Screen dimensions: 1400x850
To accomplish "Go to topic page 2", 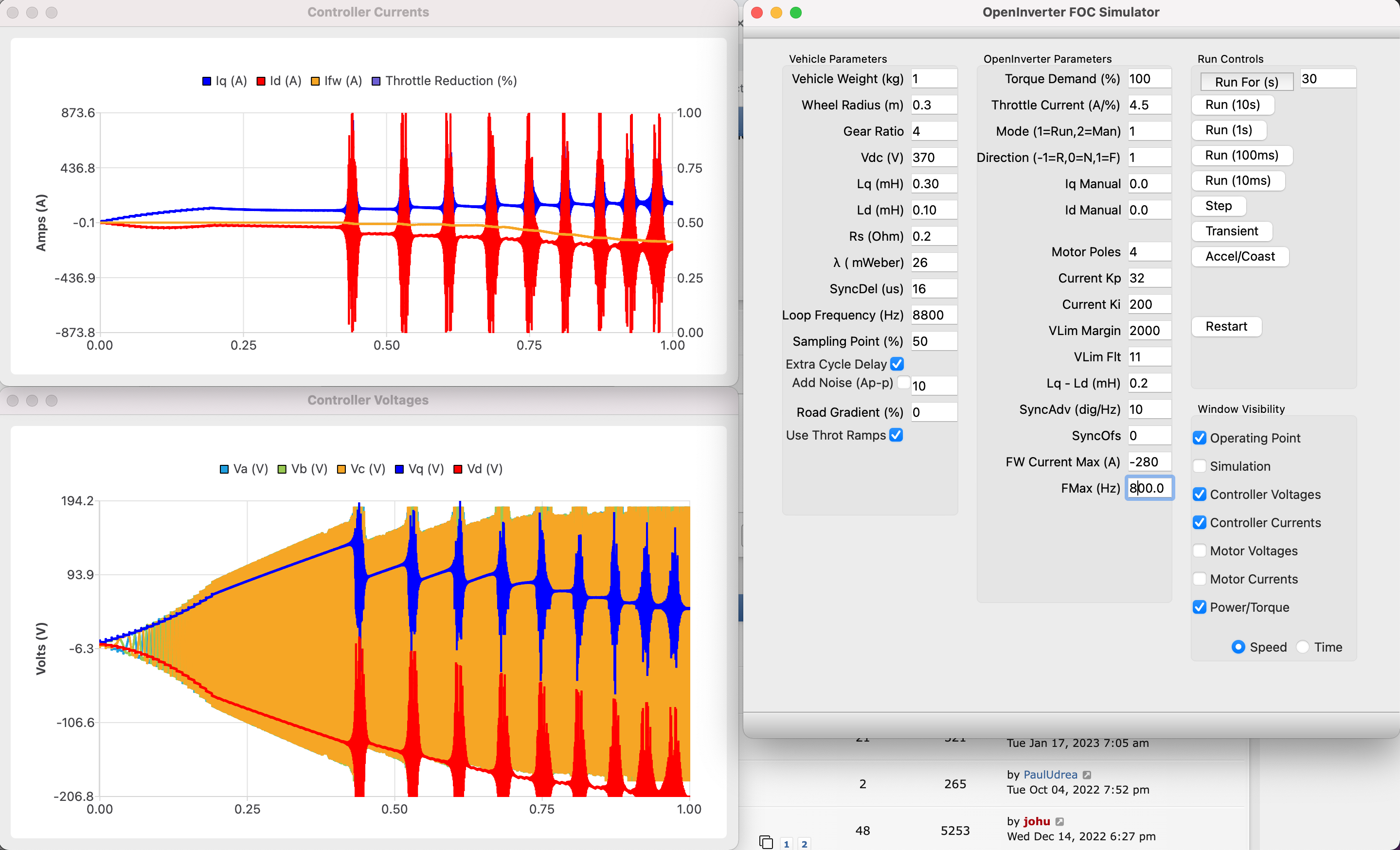I will (x=804, y=844).
